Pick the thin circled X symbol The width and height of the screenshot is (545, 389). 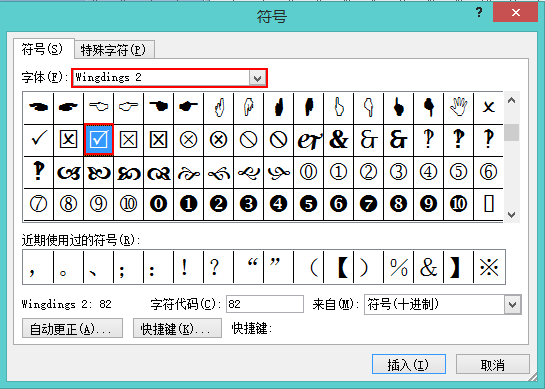(x=188, y=140)
